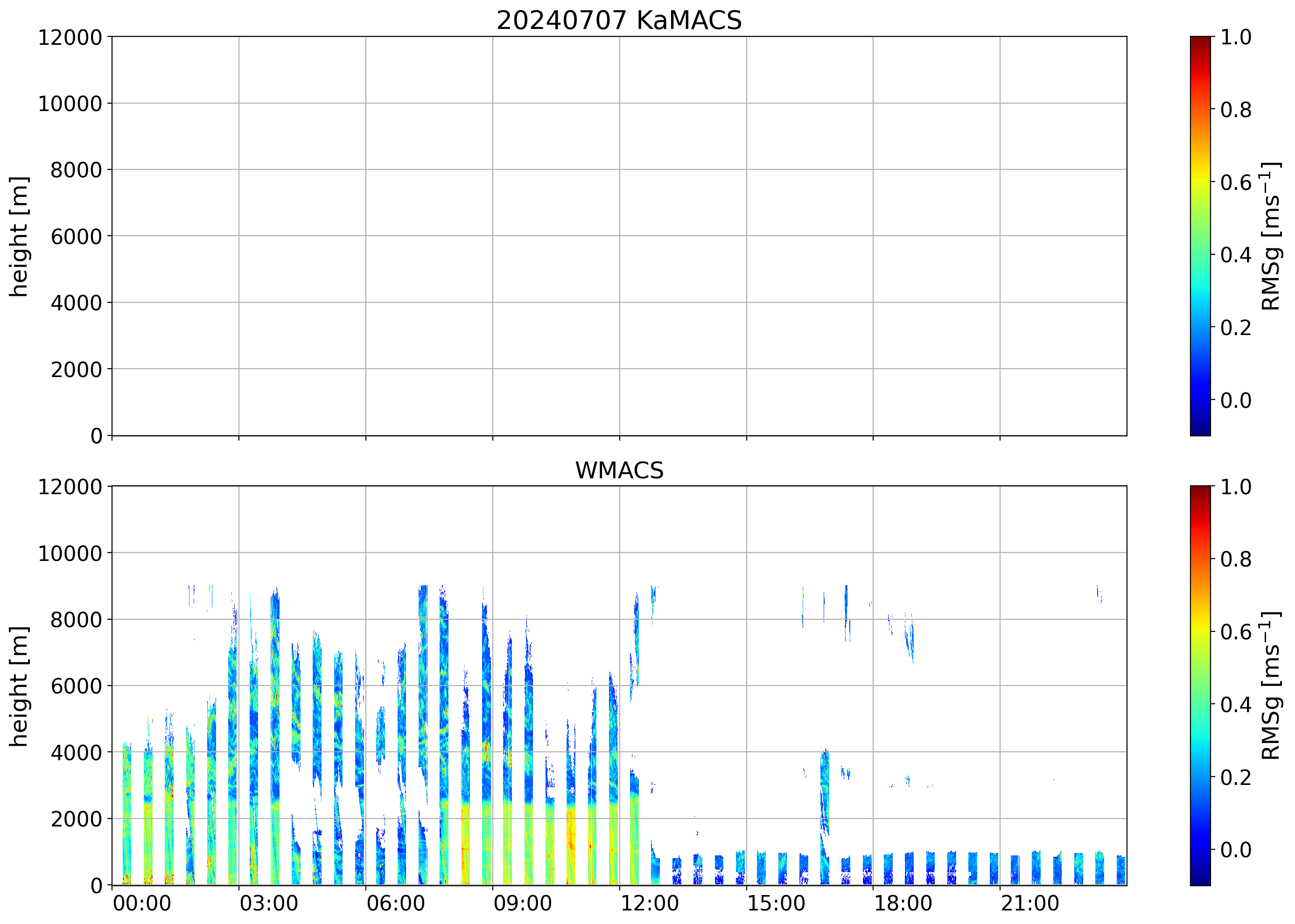Click the '20240707 KaMACS' plot title
The image size is (1295, 924).
tap(619, 21)
